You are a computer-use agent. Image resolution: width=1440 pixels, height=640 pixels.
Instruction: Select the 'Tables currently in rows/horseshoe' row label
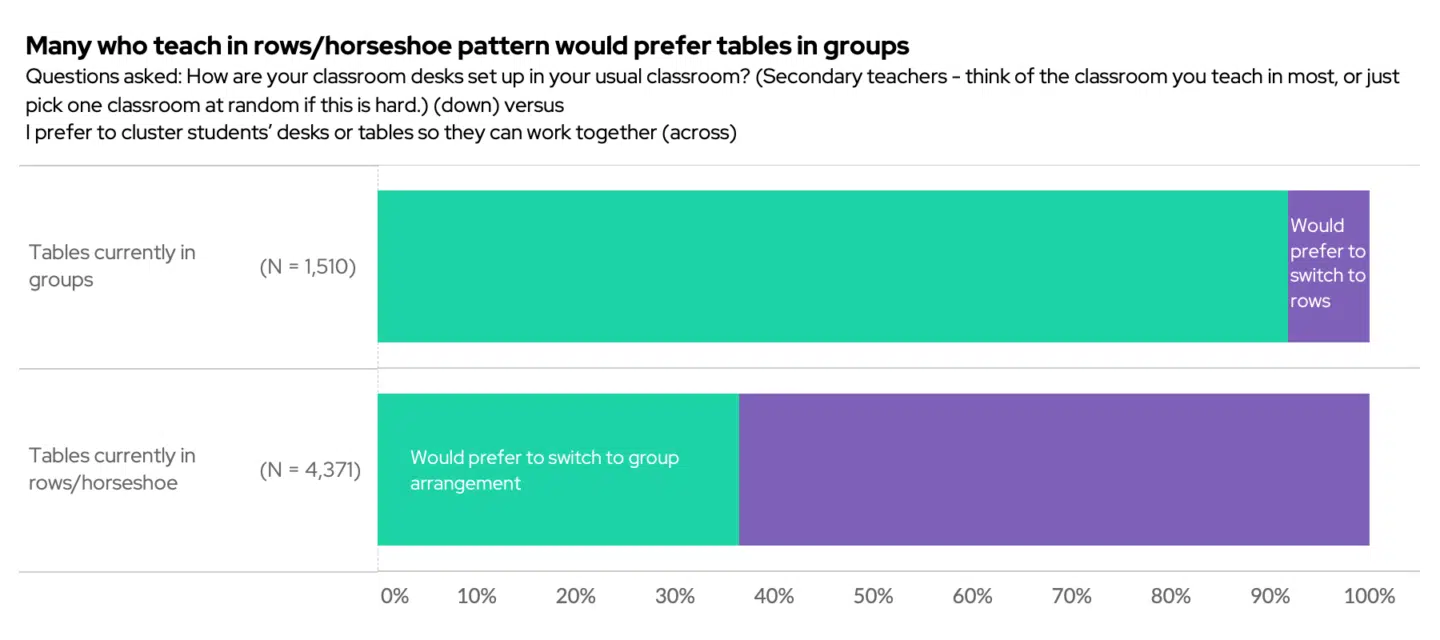click(112, 469)
